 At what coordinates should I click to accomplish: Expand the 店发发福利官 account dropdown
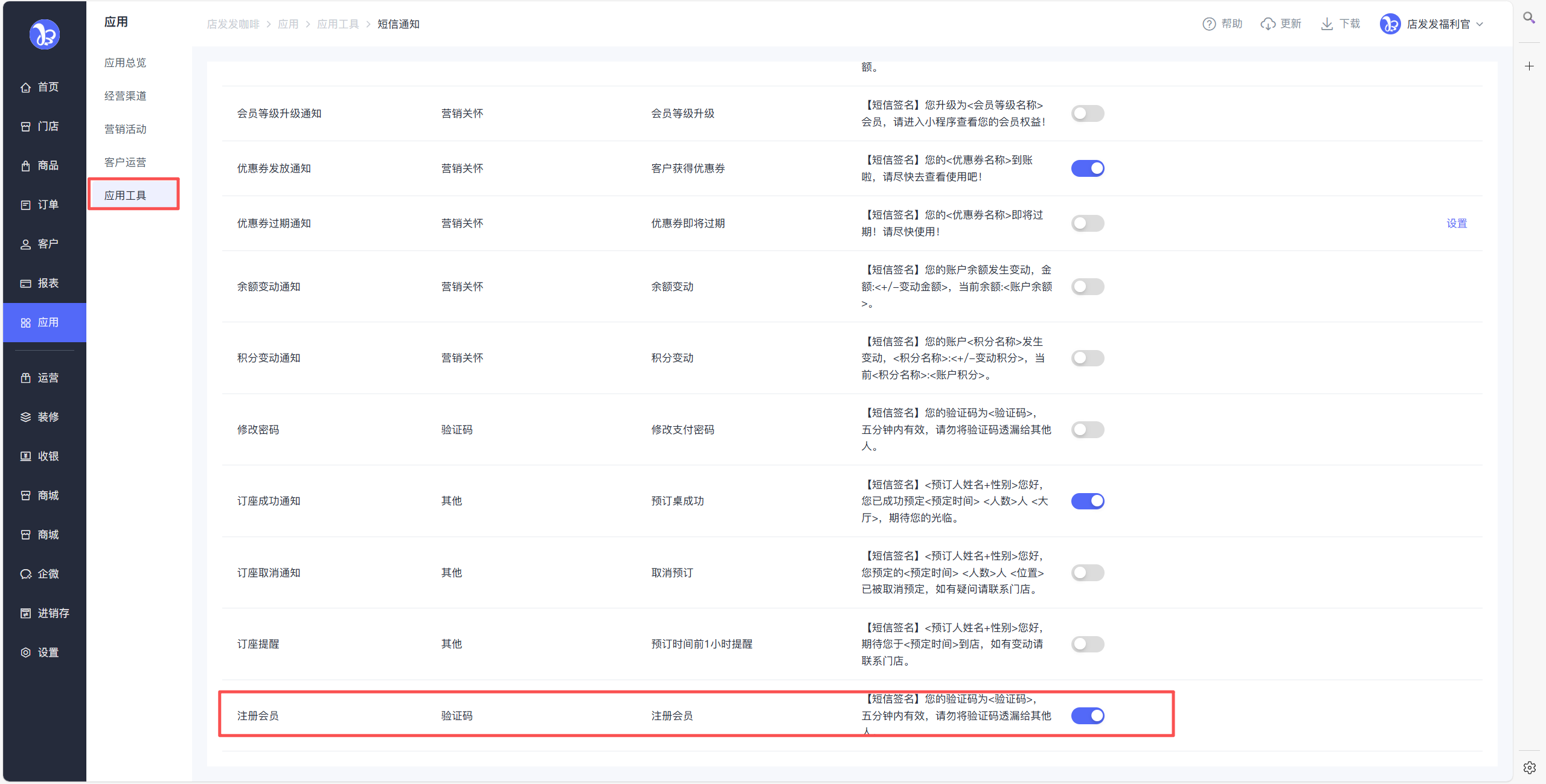(x=1479, y=24)
